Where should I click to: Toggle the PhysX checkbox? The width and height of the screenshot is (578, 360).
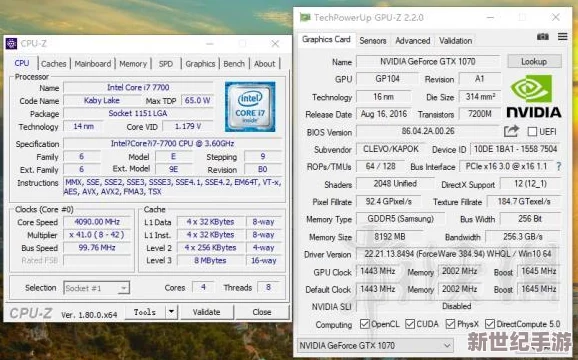point(450,324)
